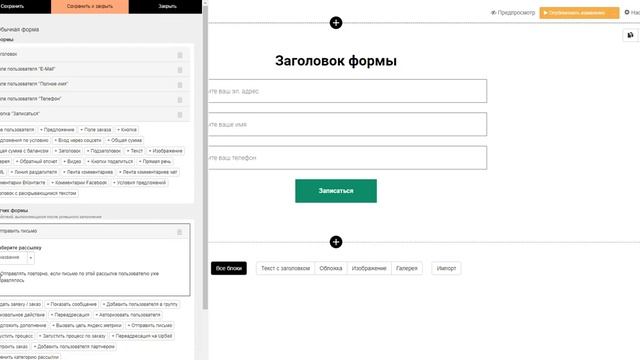640x360 pixels.
Task: Click the orange 'Опубликовать изменения' button
Action: click(x=579, y=13)
